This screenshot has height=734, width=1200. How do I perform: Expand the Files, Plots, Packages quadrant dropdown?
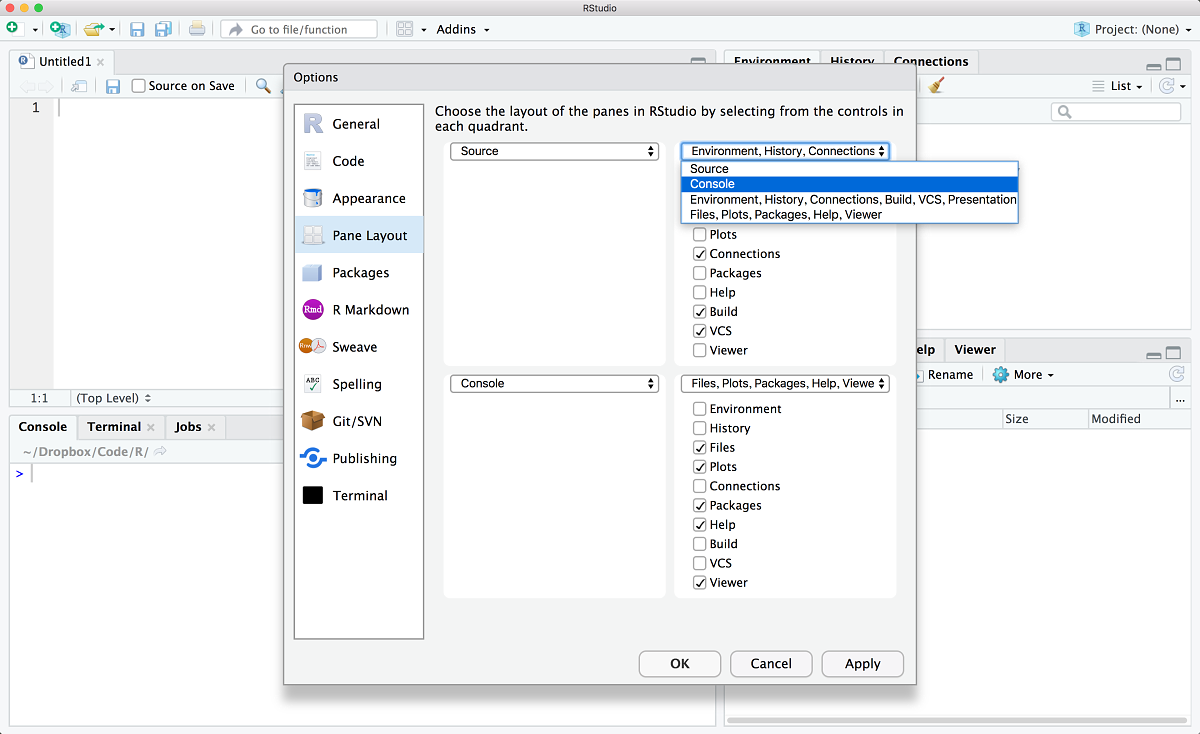pyautogui.click(x=785, y=384)
